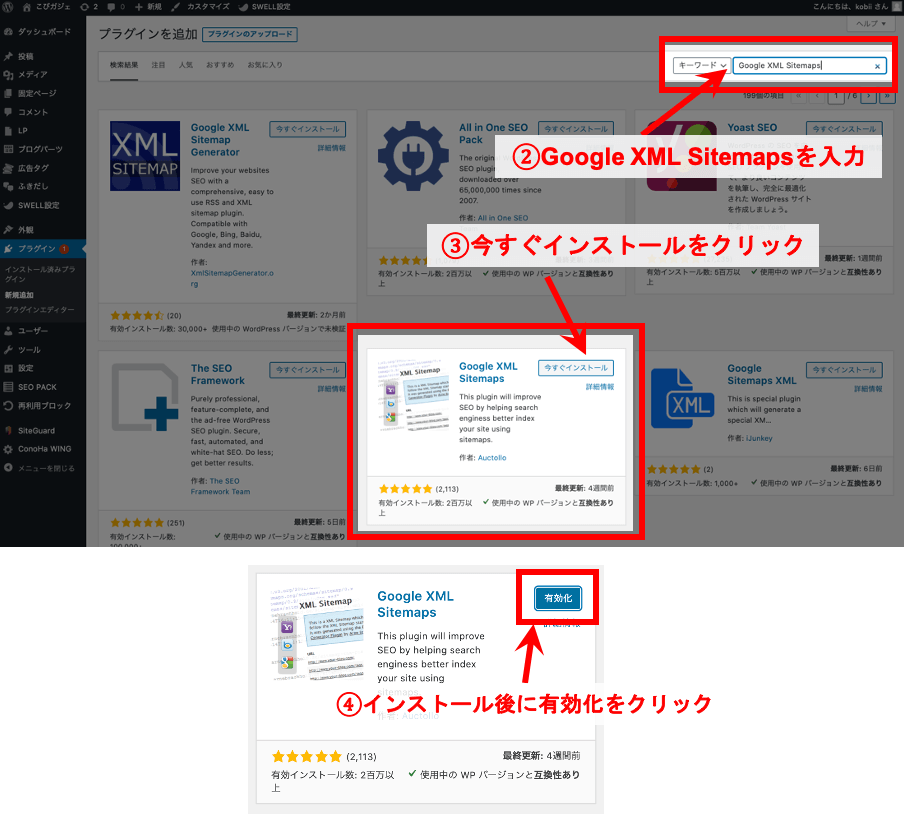Screen dimensions: 904x814
Task: Open XmlSitemapGenerator.org author link
Action: pyautogui.click(x=232, y=278)
